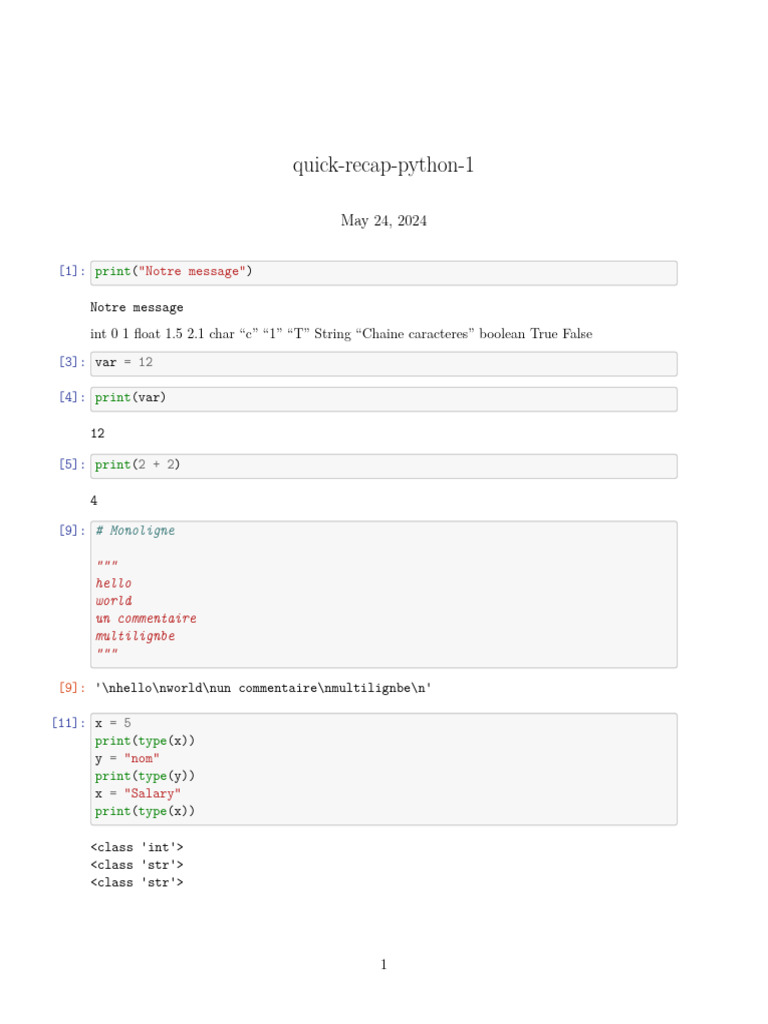Click the var = 12 code cell
This screenshot has height=1024, width=768.
pos(383,363)
